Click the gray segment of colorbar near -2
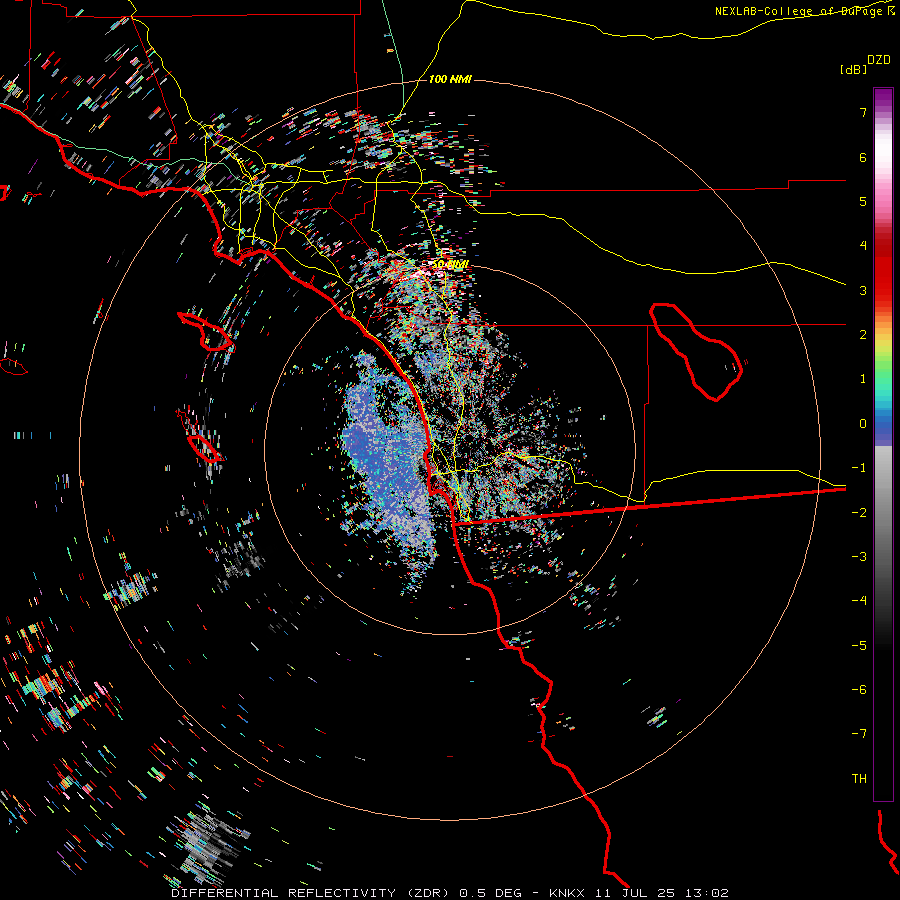Screen dimensions: 900x900 click(883, 513)
